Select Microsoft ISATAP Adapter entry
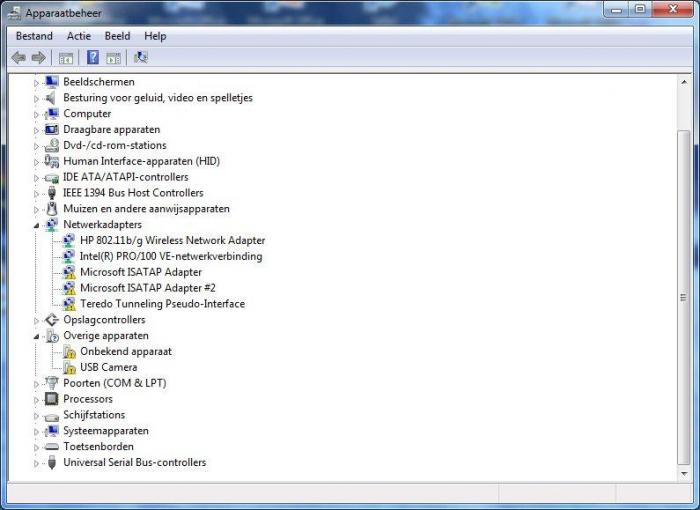The image size is (700, 510). tap(141, 272)
